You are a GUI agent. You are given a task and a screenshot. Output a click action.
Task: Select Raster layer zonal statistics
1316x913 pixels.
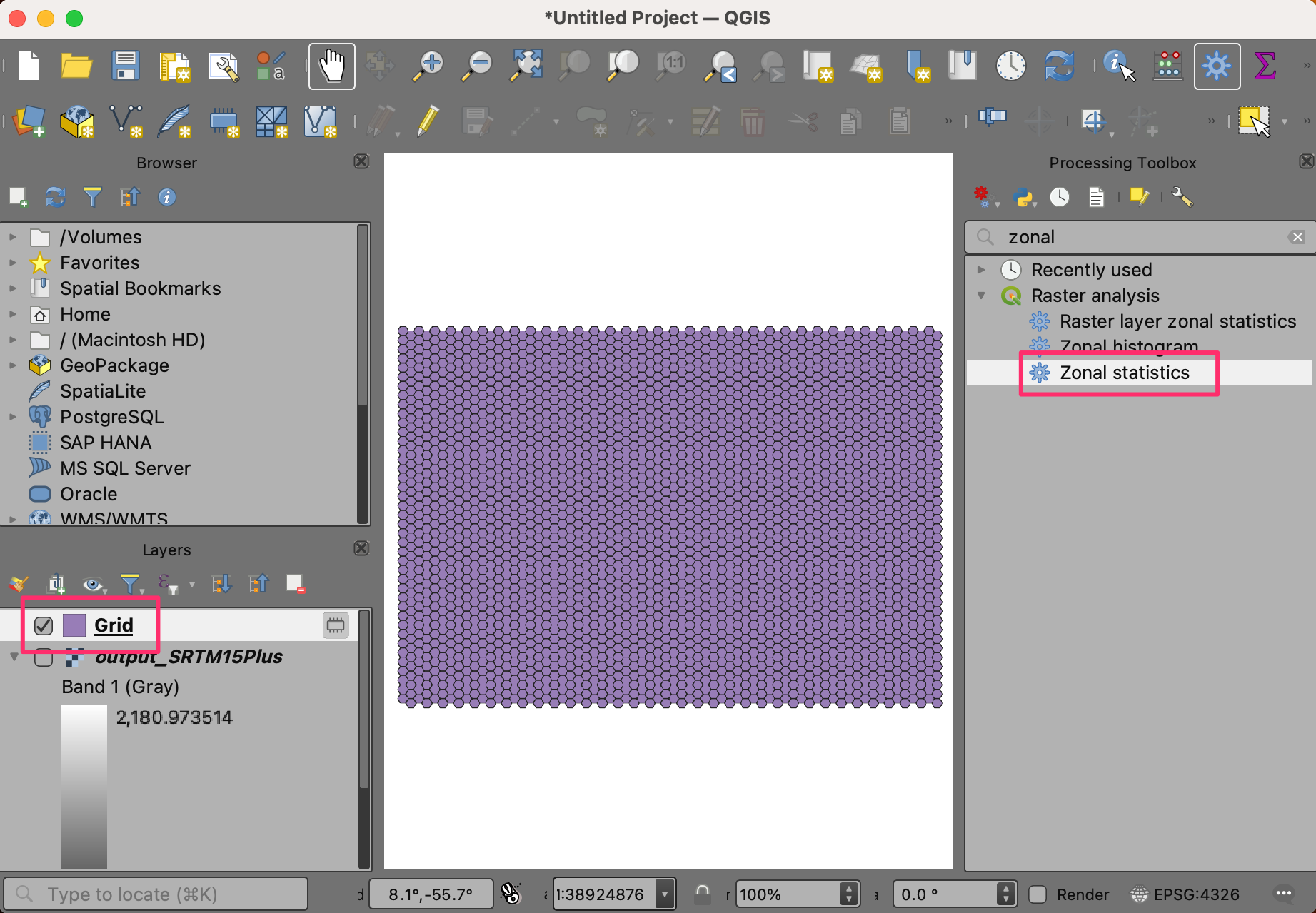[1177, 321]
